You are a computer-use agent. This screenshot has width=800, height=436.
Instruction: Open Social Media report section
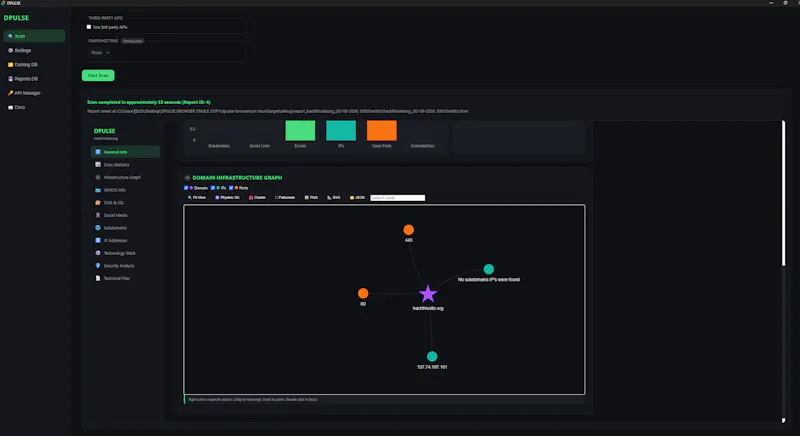coord(126,215)
